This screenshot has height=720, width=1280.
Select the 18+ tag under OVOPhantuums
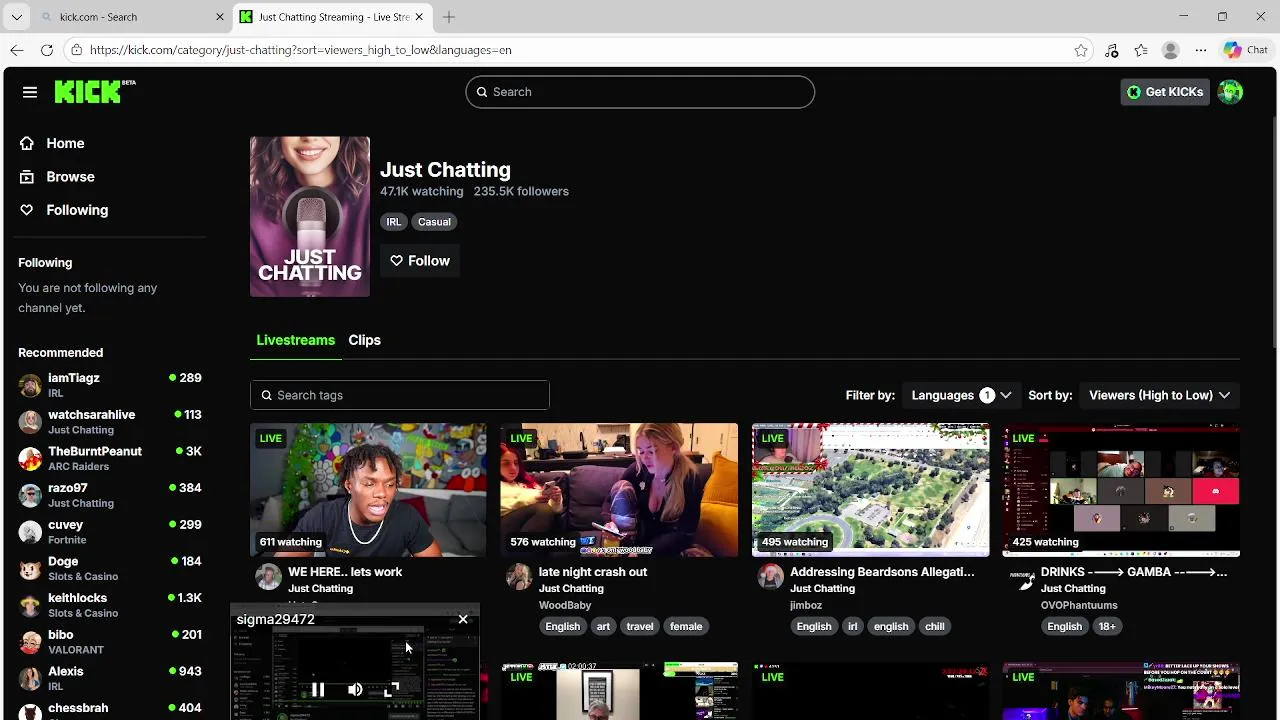tap(1107, 626)
